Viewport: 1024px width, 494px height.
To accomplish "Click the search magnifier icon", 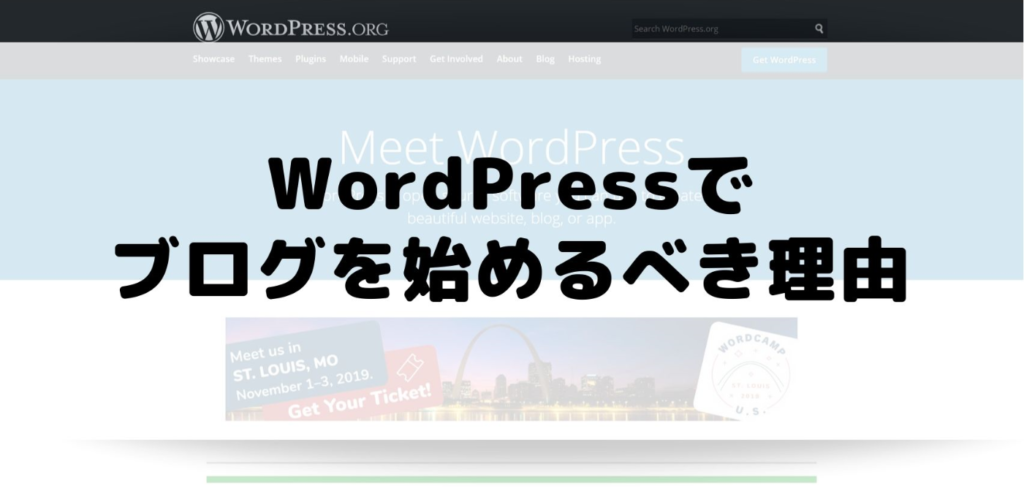I will 819,29.
